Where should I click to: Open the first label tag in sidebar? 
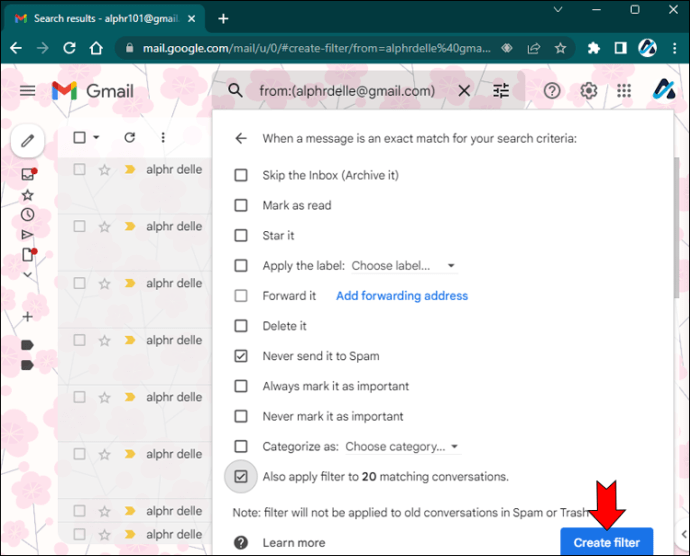27,345
